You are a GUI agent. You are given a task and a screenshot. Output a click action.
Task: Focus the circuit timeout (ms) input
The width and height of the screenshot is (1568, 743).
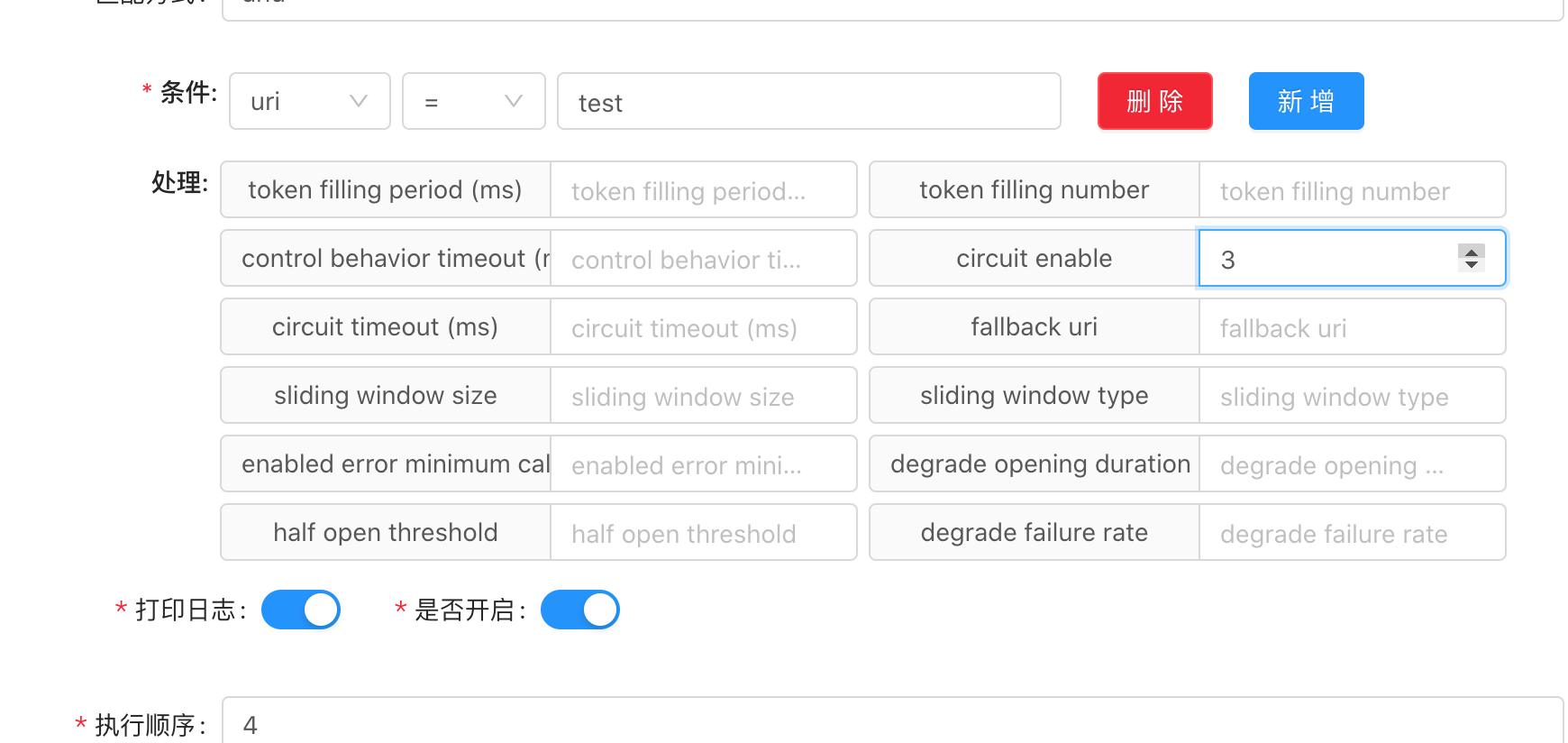pos(704,326)
